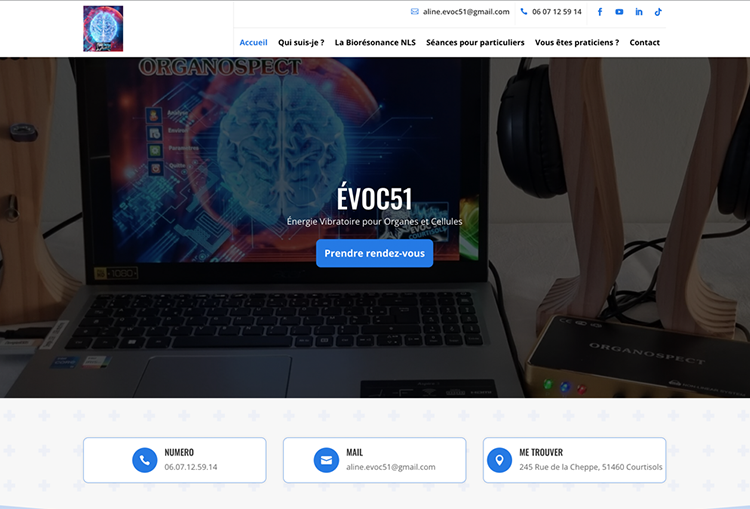This screenshot has width=750, height=509.
Task: Click the map pin icon in ME TROUVER card
Action: (499, 460)
